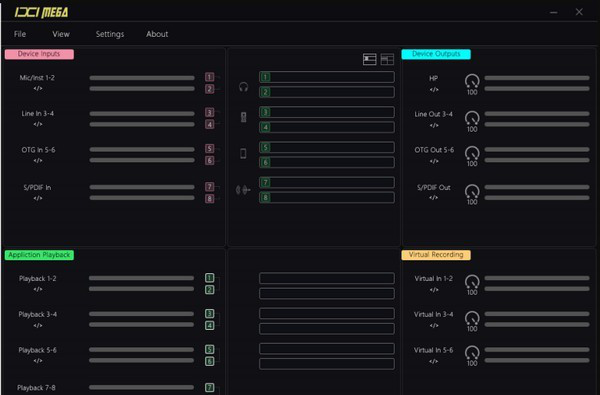The height and width of the screenshot is (395, 600).
Task: Click the Line In 3-4 top level meter
Action: [x=142, y=114]
